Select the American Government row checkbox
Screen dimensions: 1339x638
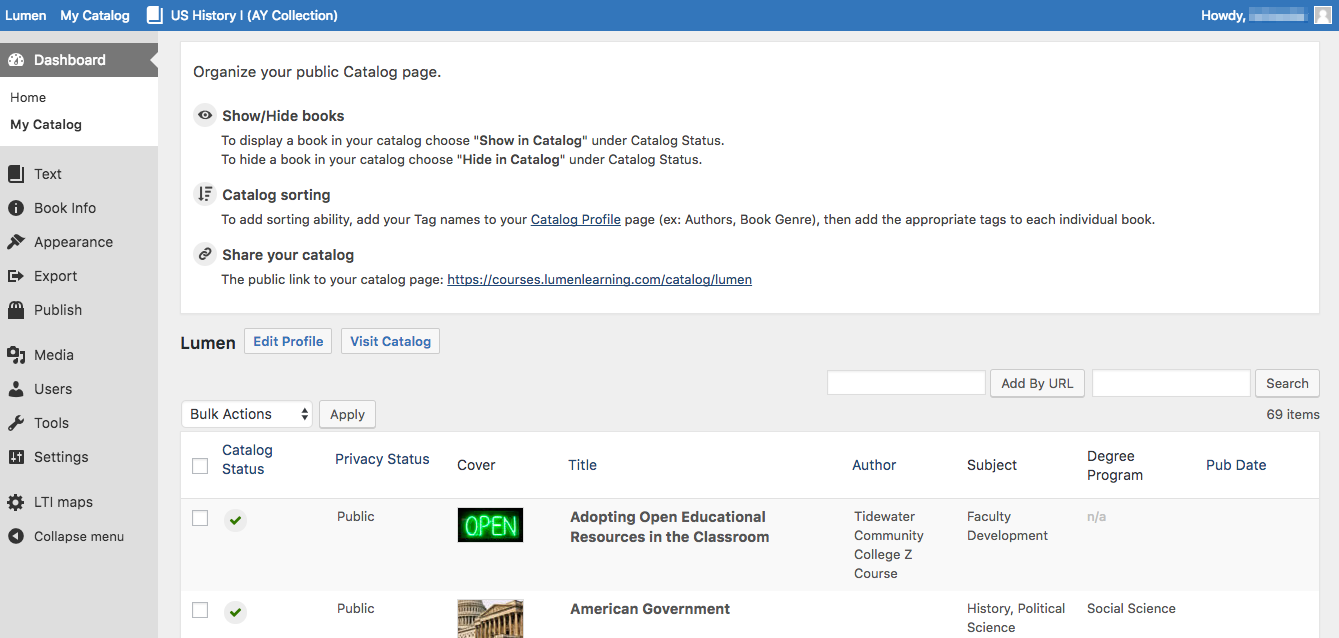click(200, 610)
